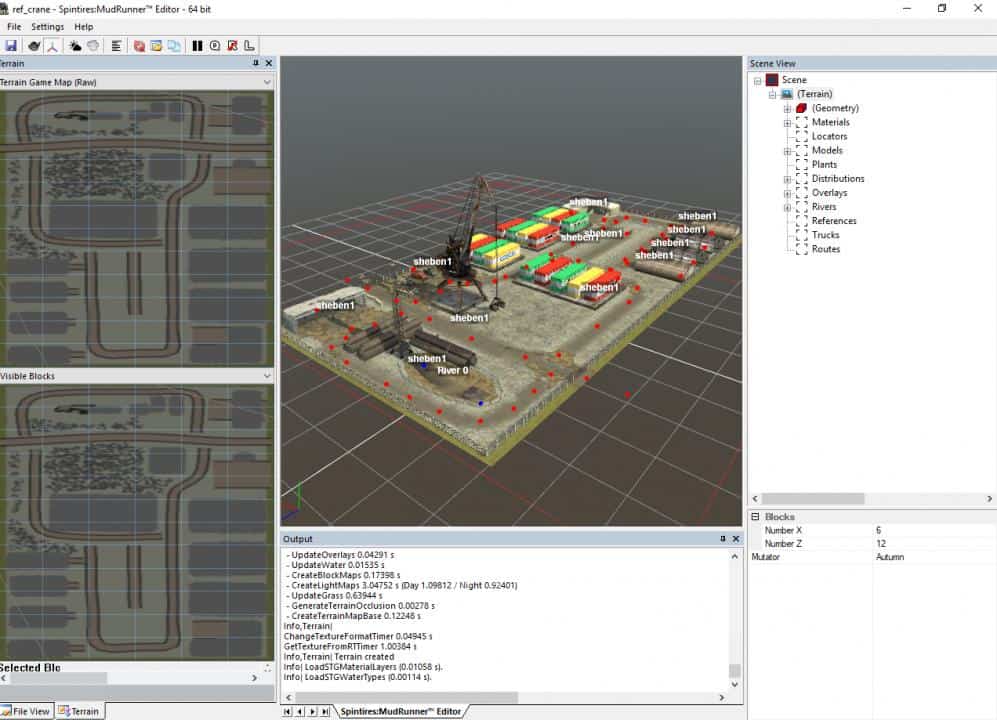
Task: Click the pause bars toolbar icon
Action: coord(197,46)
